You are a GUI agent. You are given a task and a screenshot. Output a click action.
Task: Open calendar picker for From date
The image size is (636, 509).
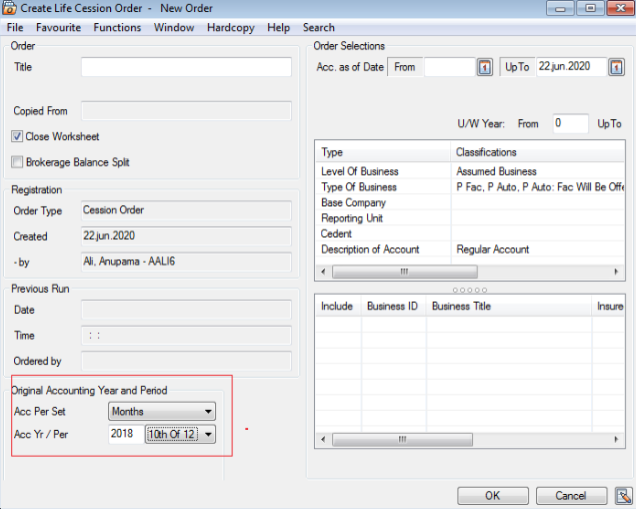pos(485,67)
